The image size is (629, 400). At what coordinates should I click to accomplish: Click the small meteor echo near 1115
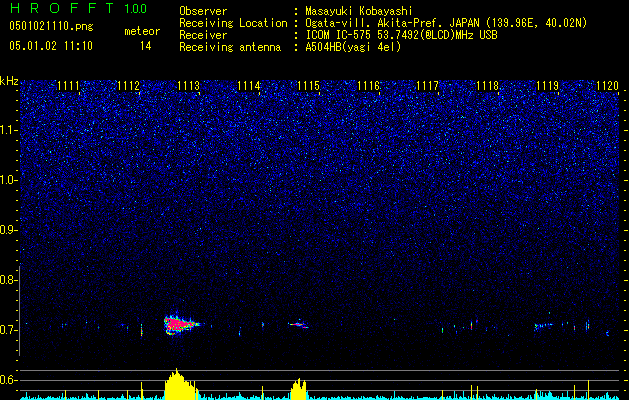click(x=299, y=324)
